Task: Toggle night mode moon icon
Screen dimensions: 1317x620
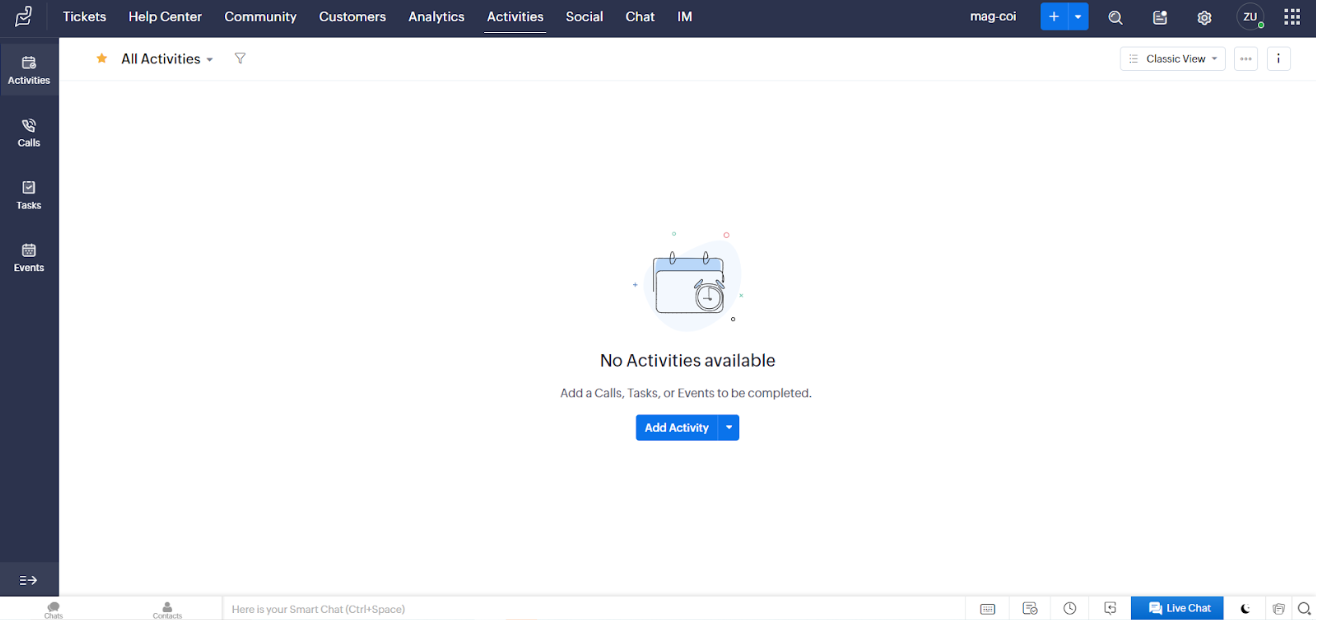Action: 1245,608
